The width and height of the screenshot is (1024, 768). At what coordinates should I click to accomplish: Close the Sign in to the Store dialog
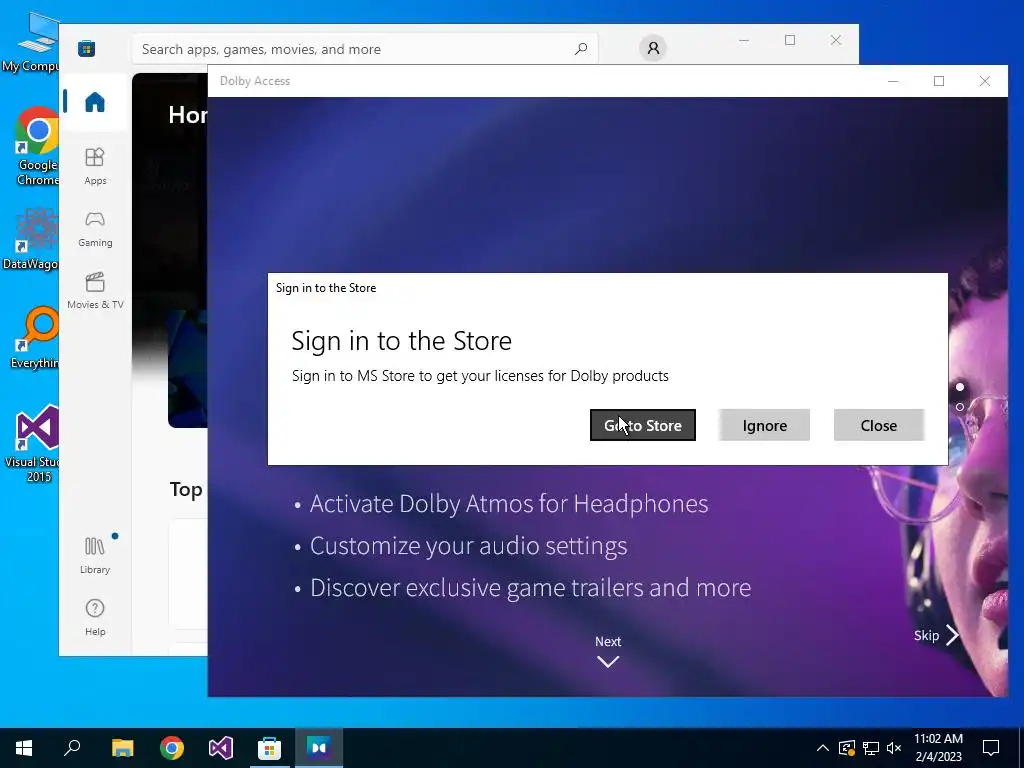(878, 425)
